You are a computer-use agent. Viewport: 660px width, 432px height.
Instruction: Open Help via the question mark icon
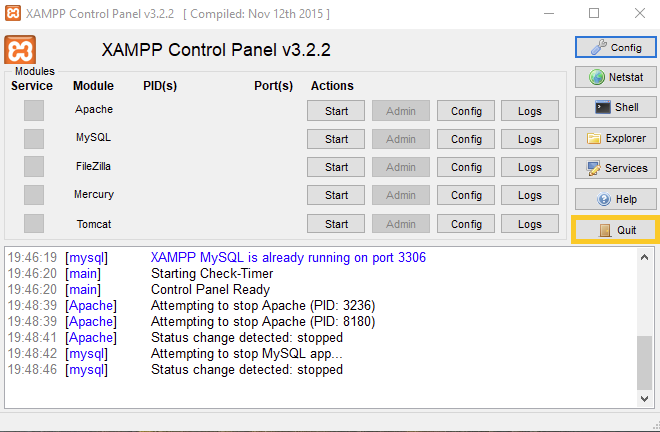604,199
